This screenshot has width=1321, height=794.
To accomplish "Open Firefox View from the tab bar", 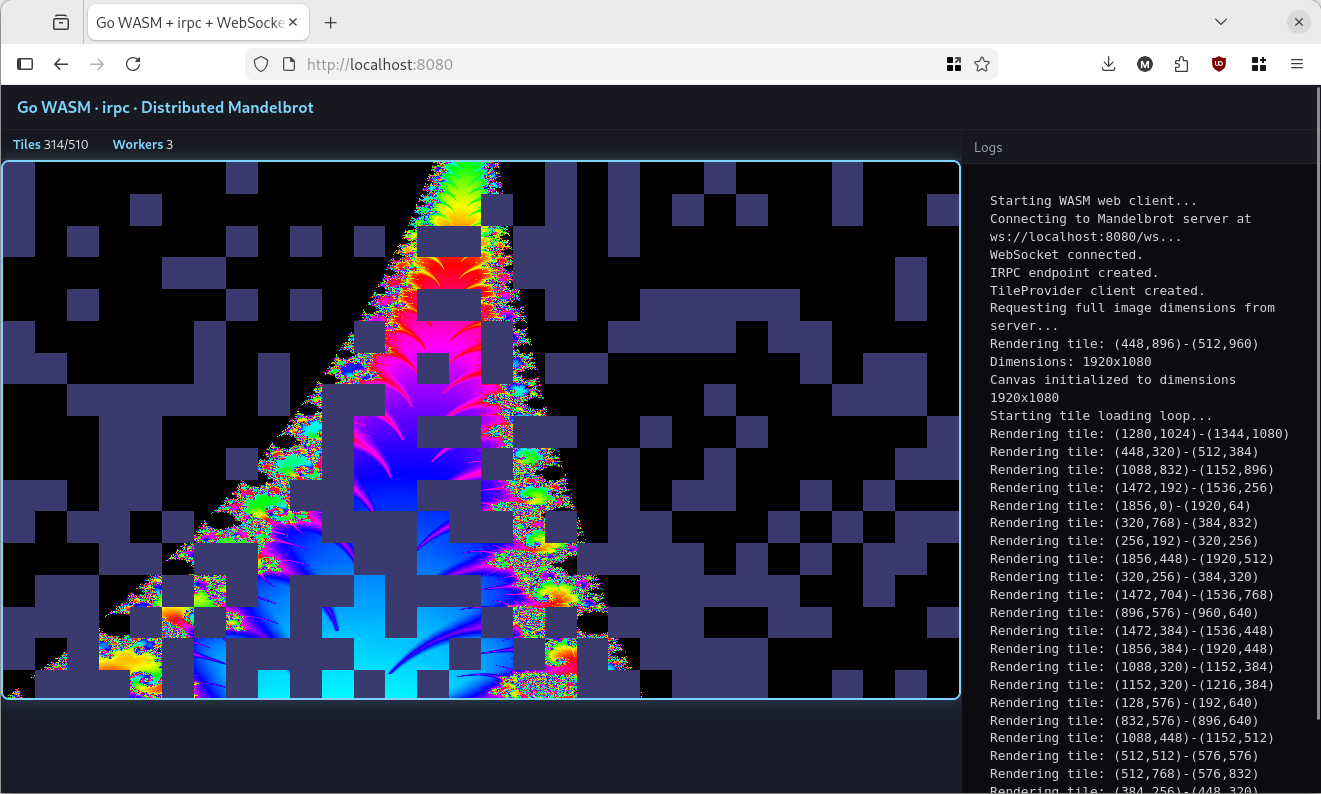I will pos(61,22).
